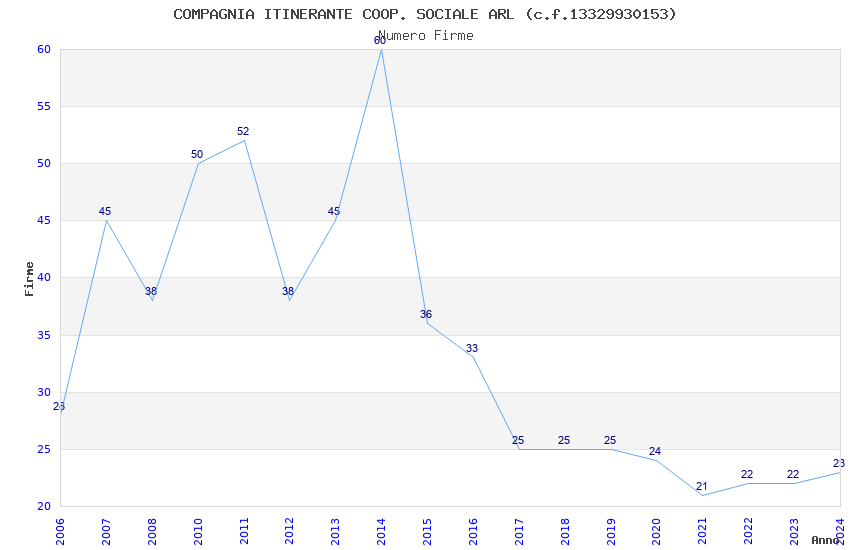Click the data label 38 for year 2008
Viewport: 850px width, 550px height.
(151, 291)
